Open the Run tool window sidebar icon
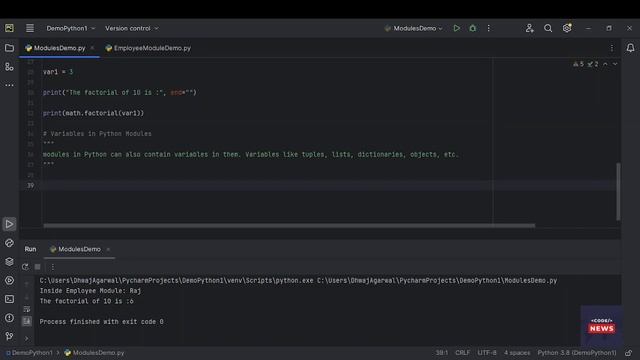Viewport: 640px width, 360px height. pyautogui.click(x=9, y=224)
